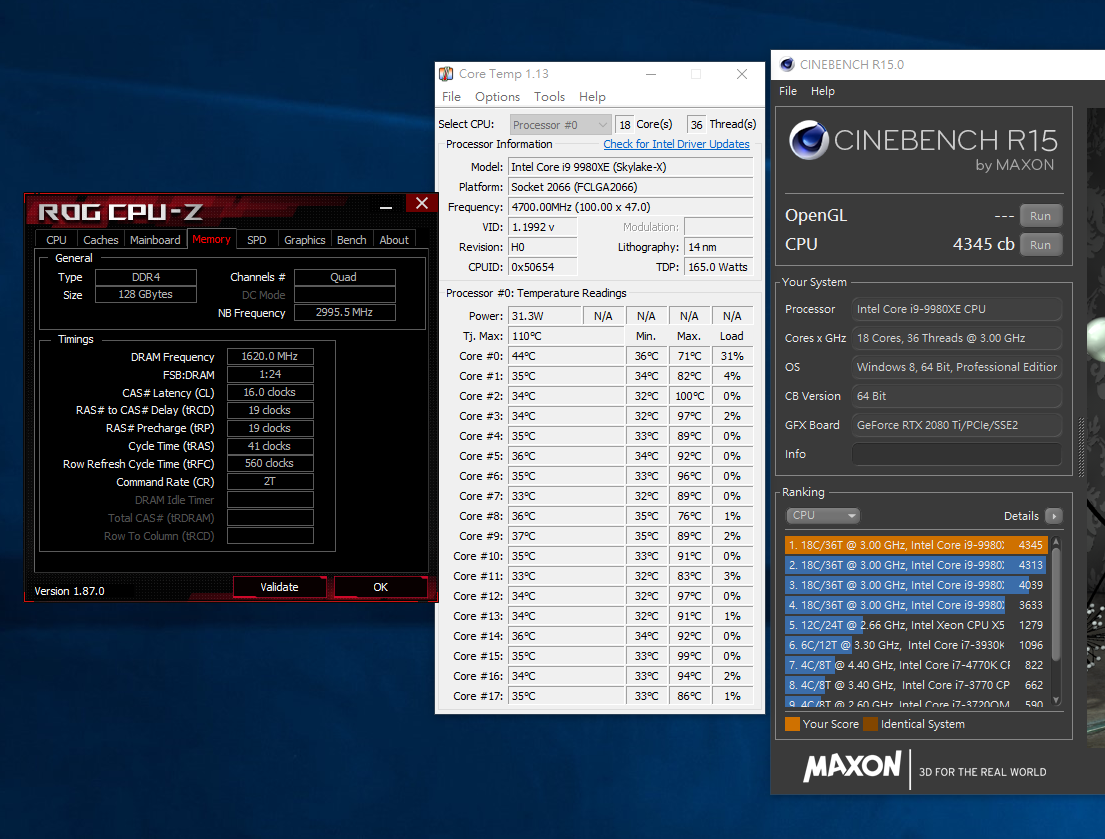Image resolution: width=1105 pixels, height=839 pixels.
Task: Open the Caches tab in CPU-Z
Action: pos(101,240)
